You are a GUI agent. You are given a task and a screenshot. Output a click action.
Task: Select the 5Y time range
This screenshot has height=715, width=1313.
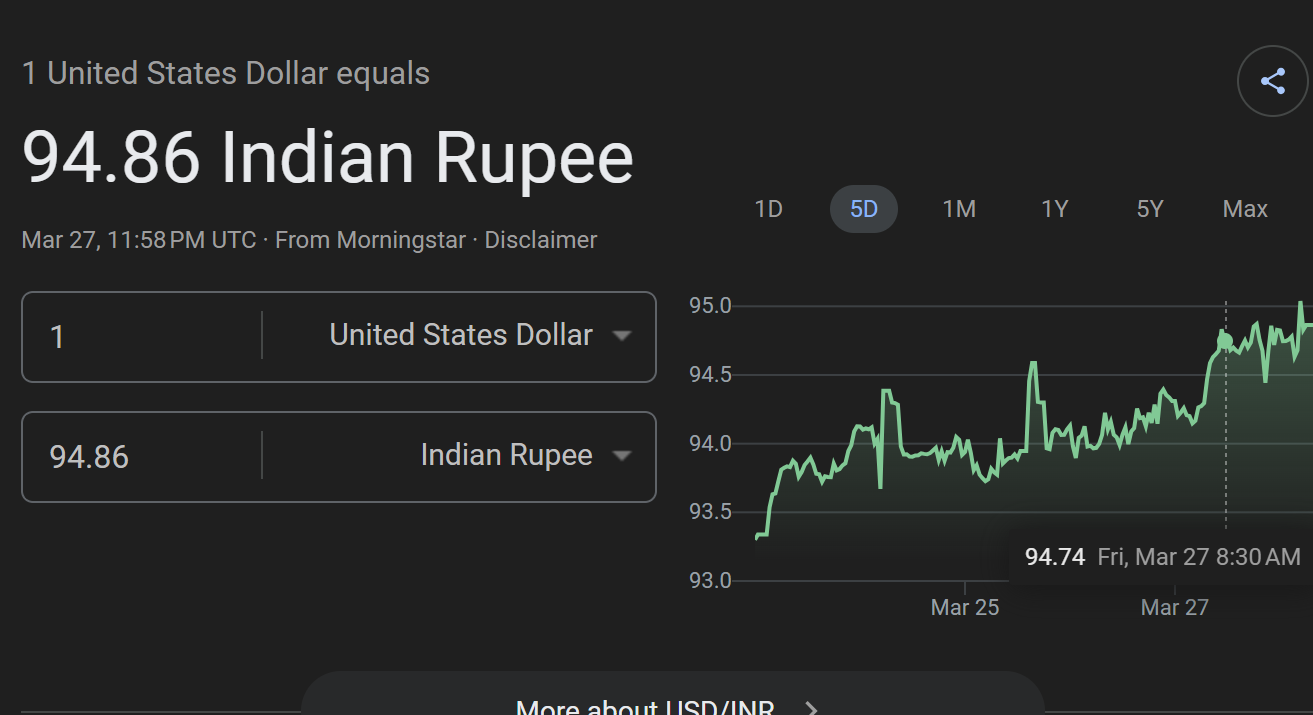click(1150, 209)
